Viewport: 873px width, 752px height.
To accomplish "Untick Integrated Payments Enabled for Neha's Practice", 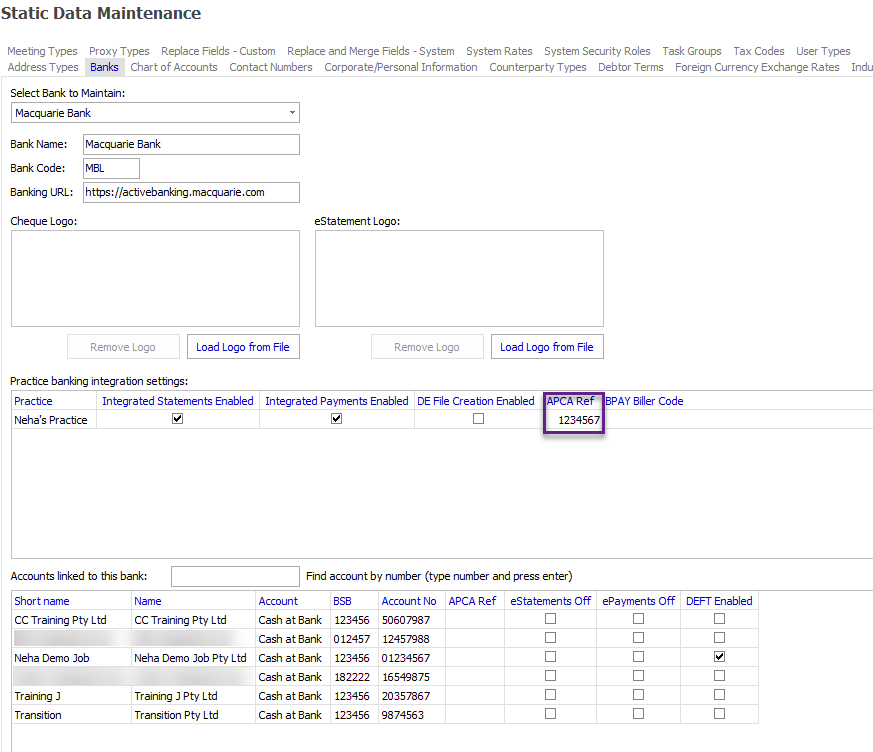I will [336, 419].
